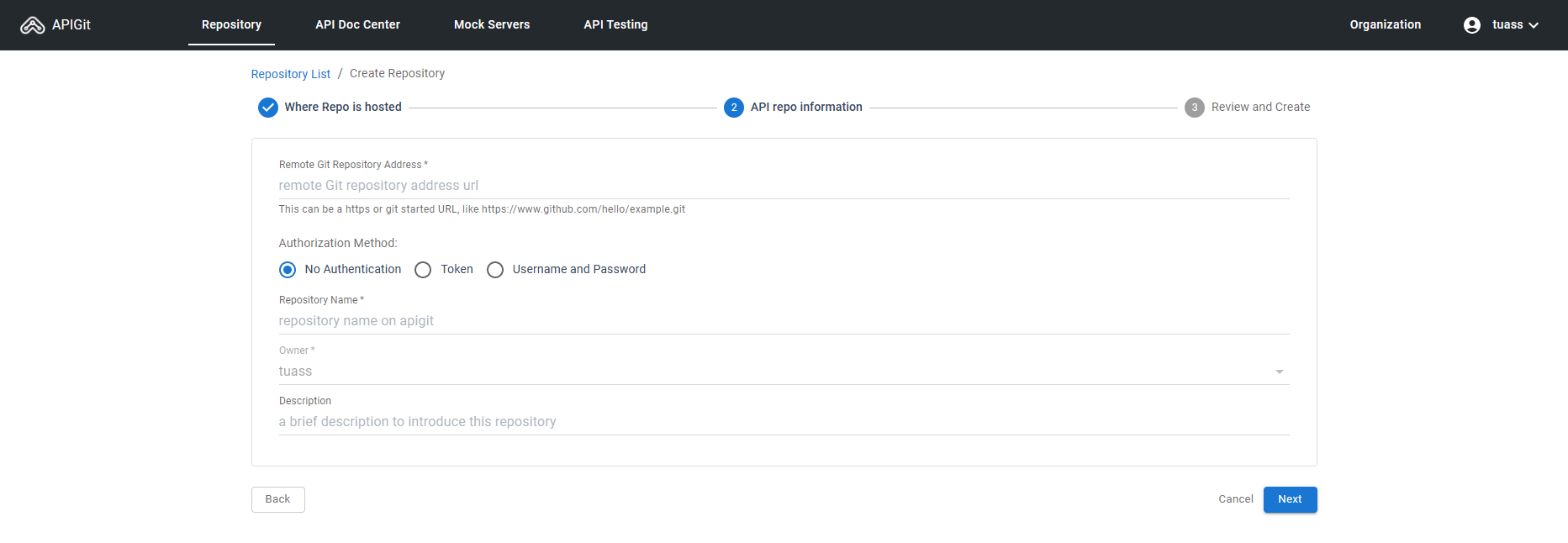Switch to the API Doc Center tab

pyautogui.click(x=357, y=25)
